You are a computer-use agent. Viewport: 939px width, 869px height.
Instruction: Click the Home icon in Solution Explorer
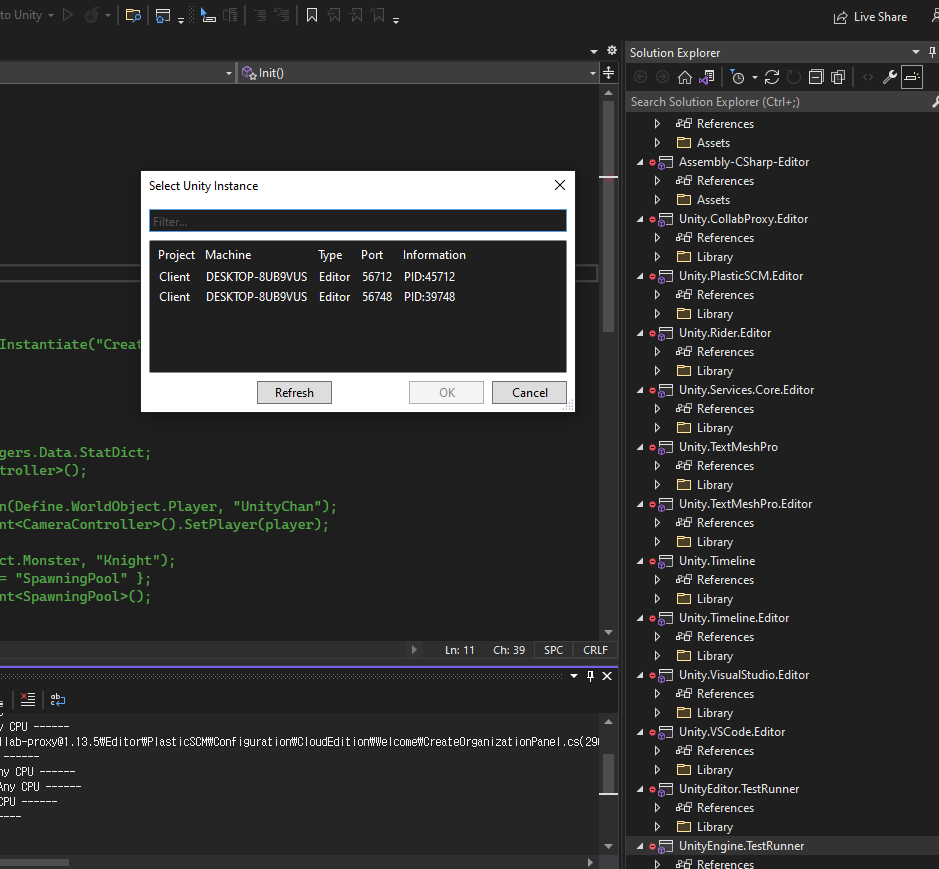(685, 77)
